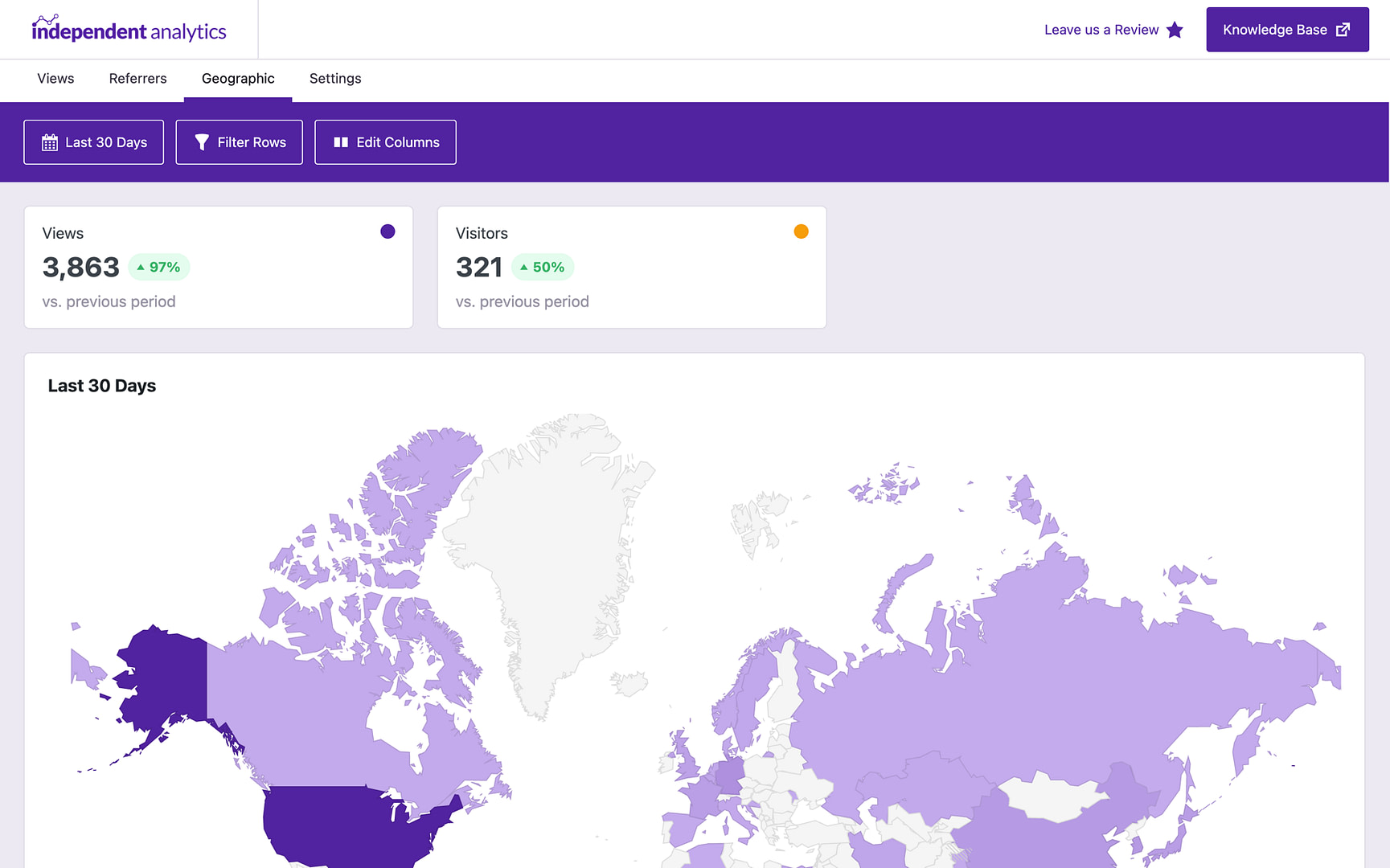The height and width of the screenshot is (868, 1390).
Task: Click the Edit Columns grid icon
Action: pos(340,141)
